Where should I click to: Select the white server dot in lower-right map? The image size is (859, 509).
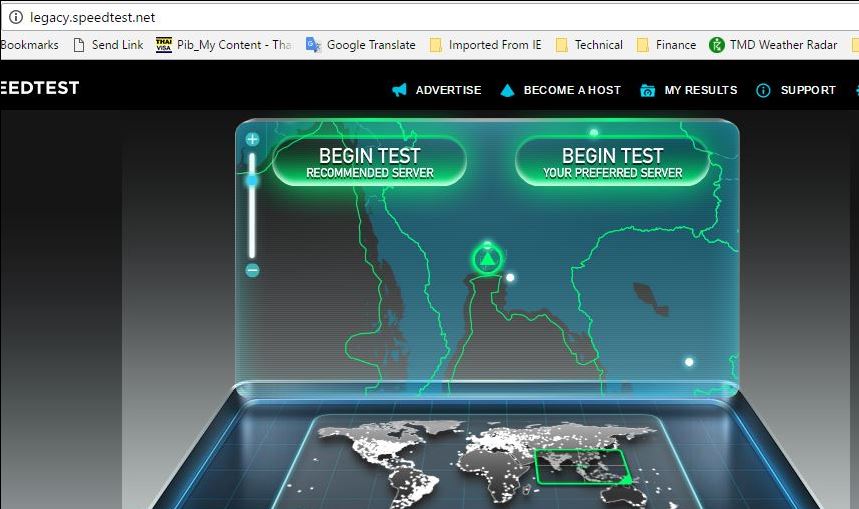click(689, 362)
